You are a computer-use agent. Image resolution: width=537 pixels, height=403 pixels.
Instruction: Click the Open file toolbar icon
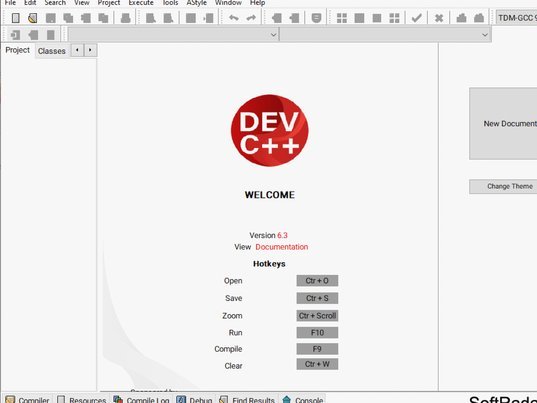pos(33,18)
